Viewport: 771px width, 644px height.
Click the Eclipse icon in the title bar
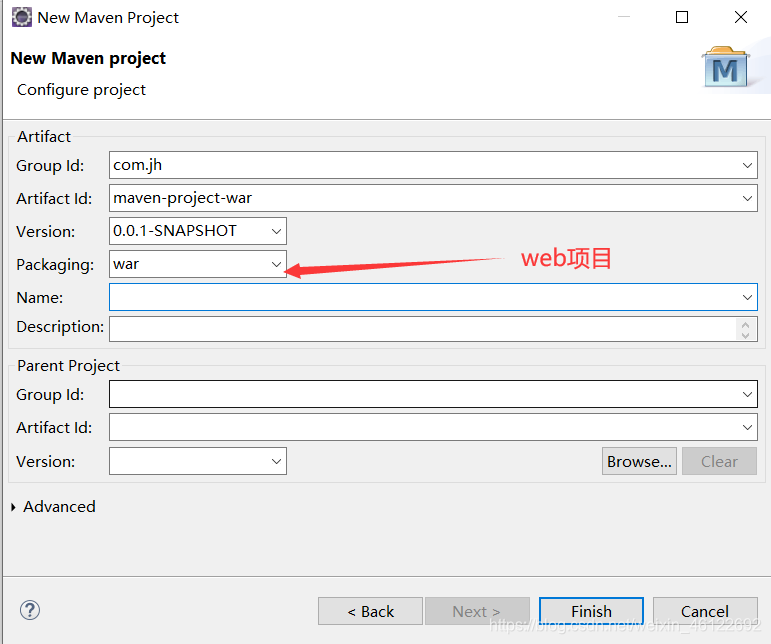(22, 17)
